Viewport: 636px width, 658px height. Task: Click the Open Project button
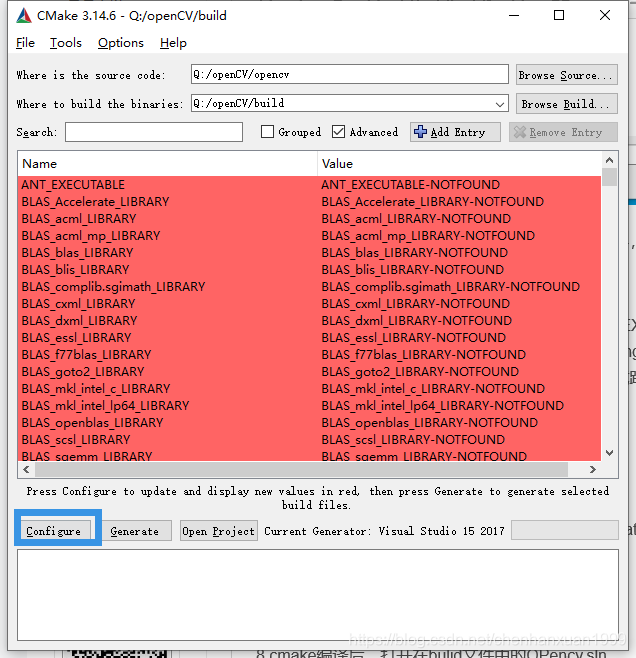pos(219,531)
